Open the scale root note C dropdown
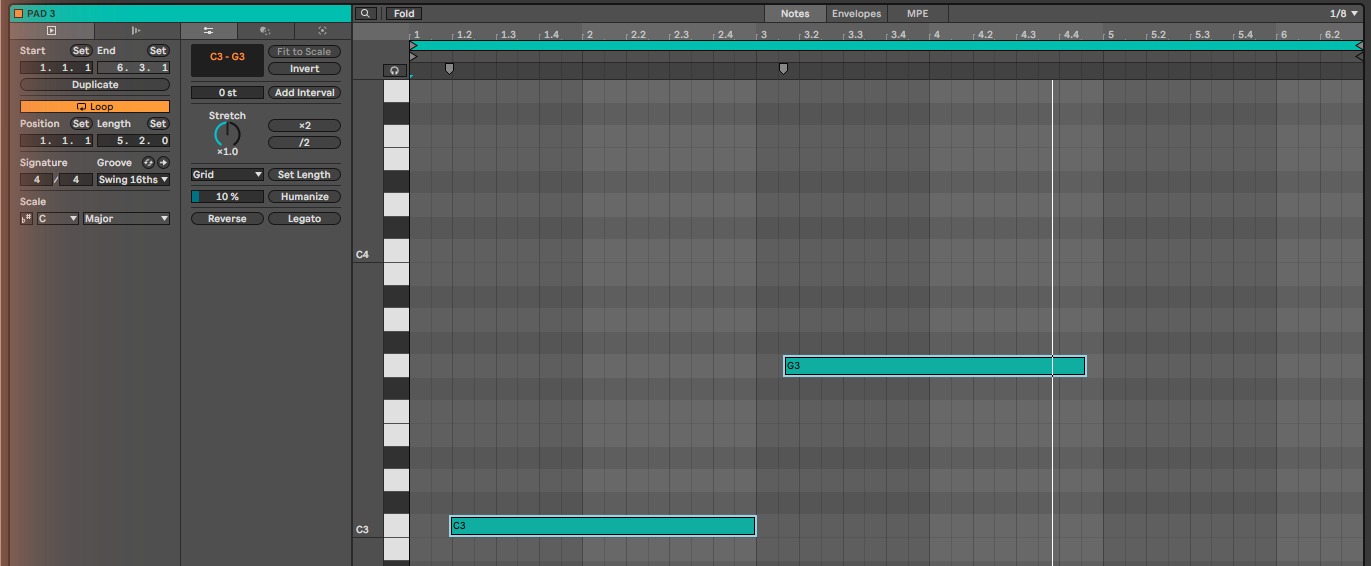 [x=58, y=218]
